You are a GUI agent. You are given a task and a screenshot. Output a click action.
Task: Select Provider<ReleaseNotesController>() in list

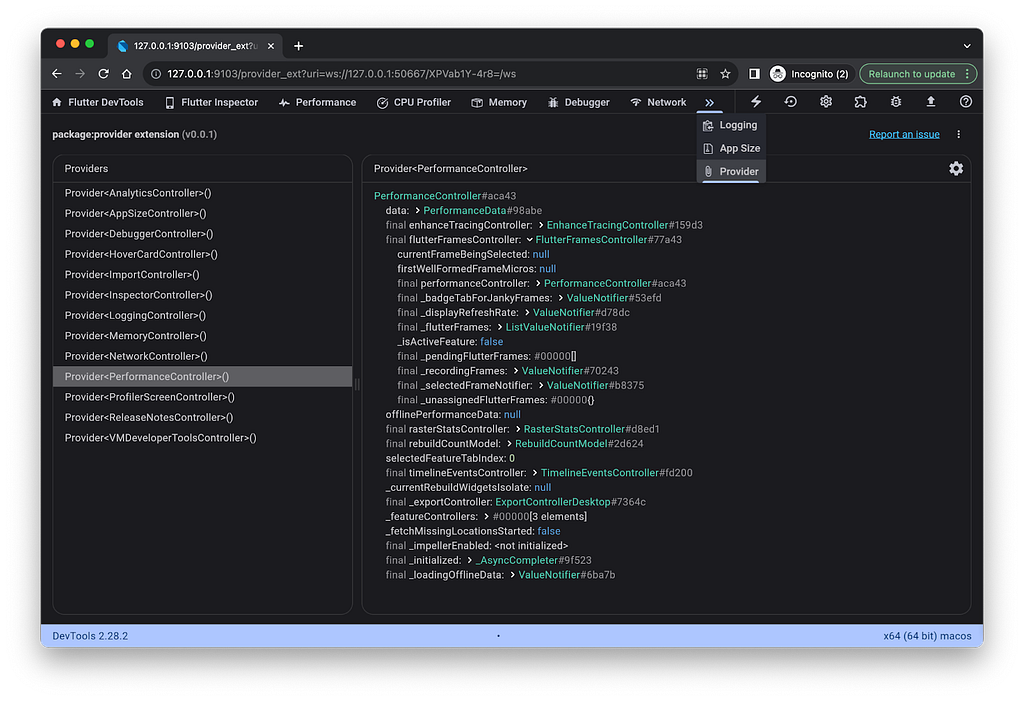[x=202, y=417]
